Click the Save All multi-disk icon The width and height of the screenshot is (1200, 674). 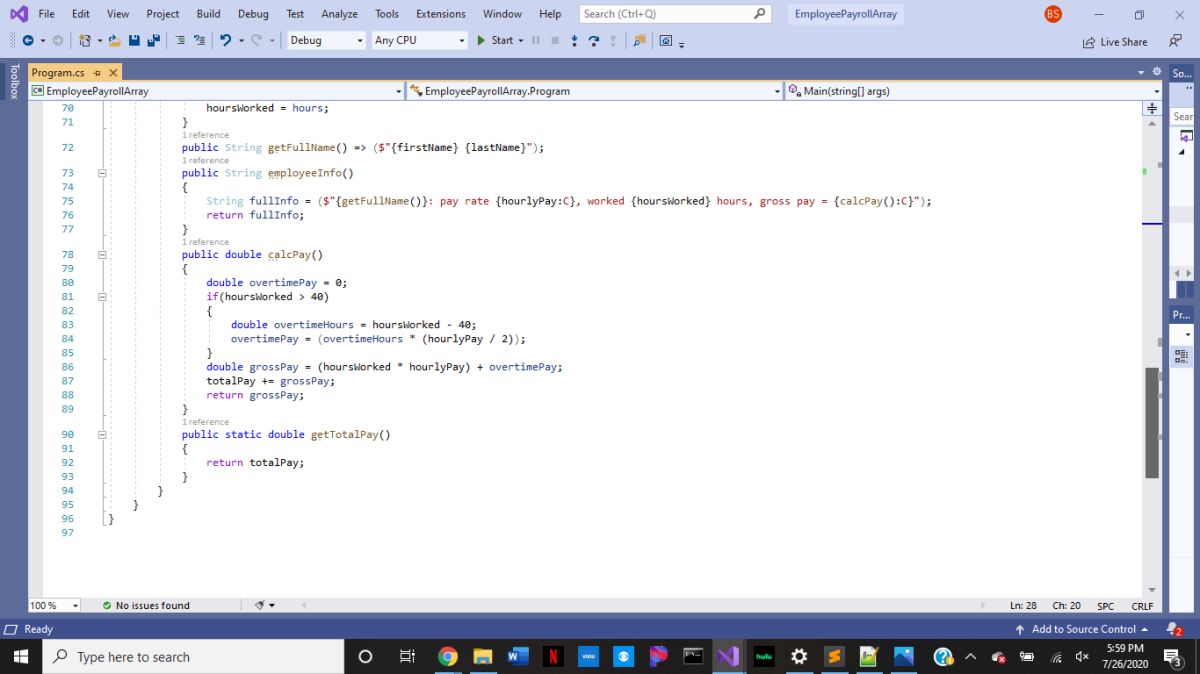(153, 41)
